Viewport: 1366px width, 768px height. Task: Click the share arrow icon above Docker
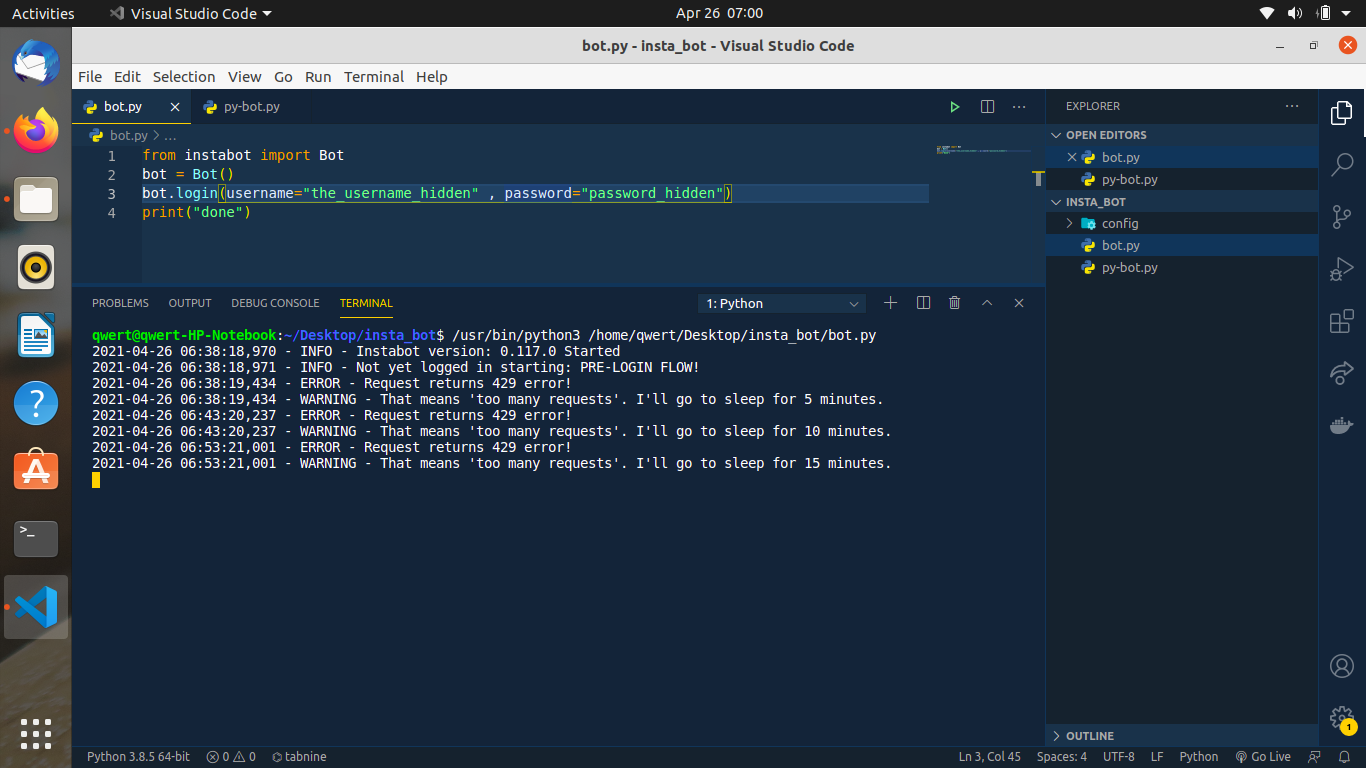pyautogui.click(x=1342, y=373)
